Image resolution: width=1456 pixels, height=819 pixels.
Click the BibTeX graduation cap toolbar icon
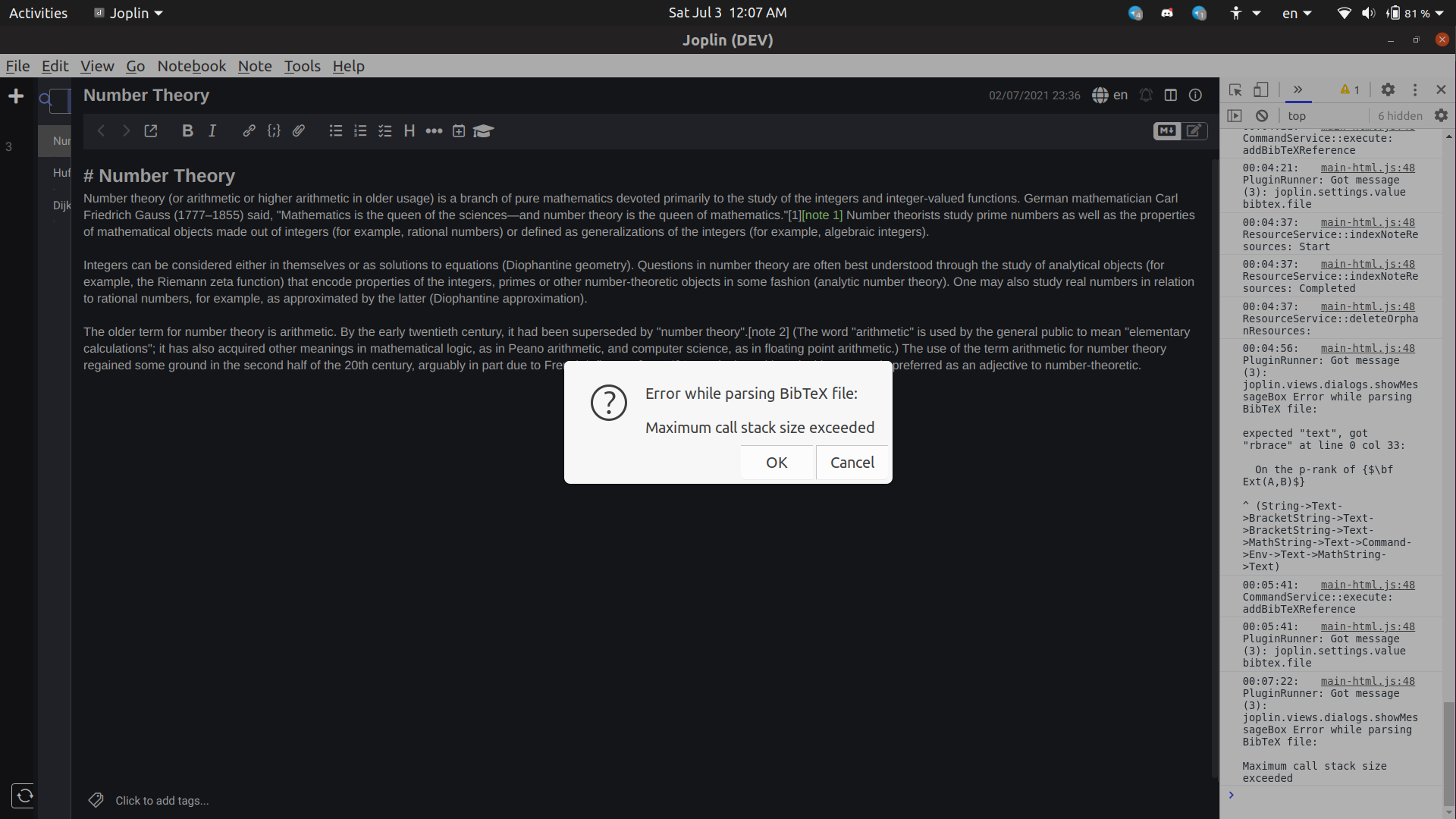coord(483,131)
